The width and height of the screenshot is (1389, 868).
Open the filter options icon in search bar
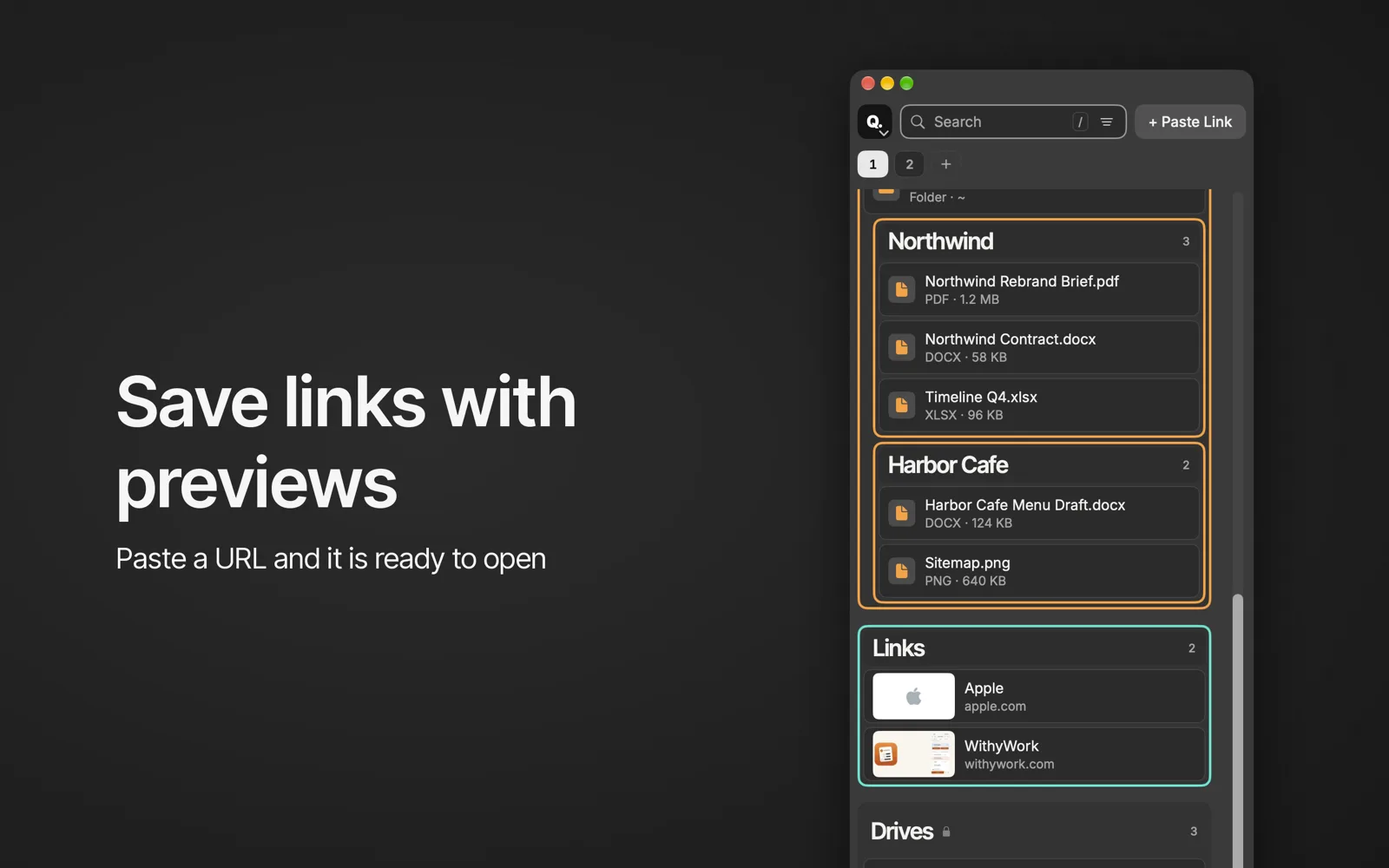1106,122
